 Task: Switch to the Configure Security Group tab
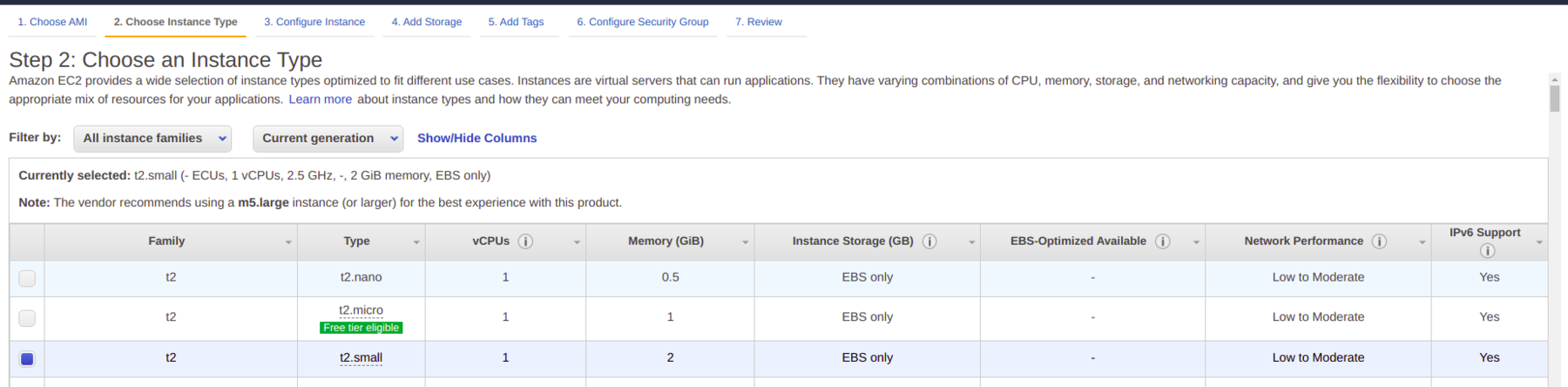[x=642, y=22]
